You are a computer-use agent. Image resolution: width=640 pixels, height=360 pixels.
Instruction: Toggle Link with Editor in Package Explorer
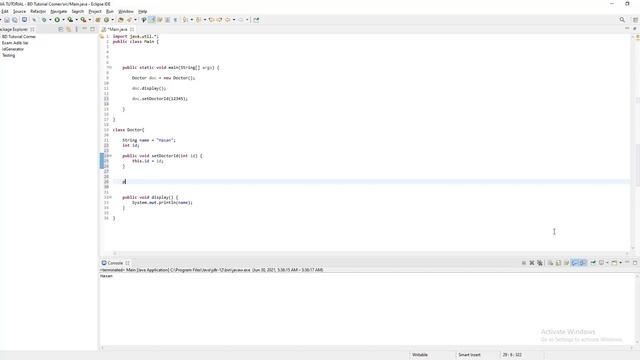pos(69,29)
